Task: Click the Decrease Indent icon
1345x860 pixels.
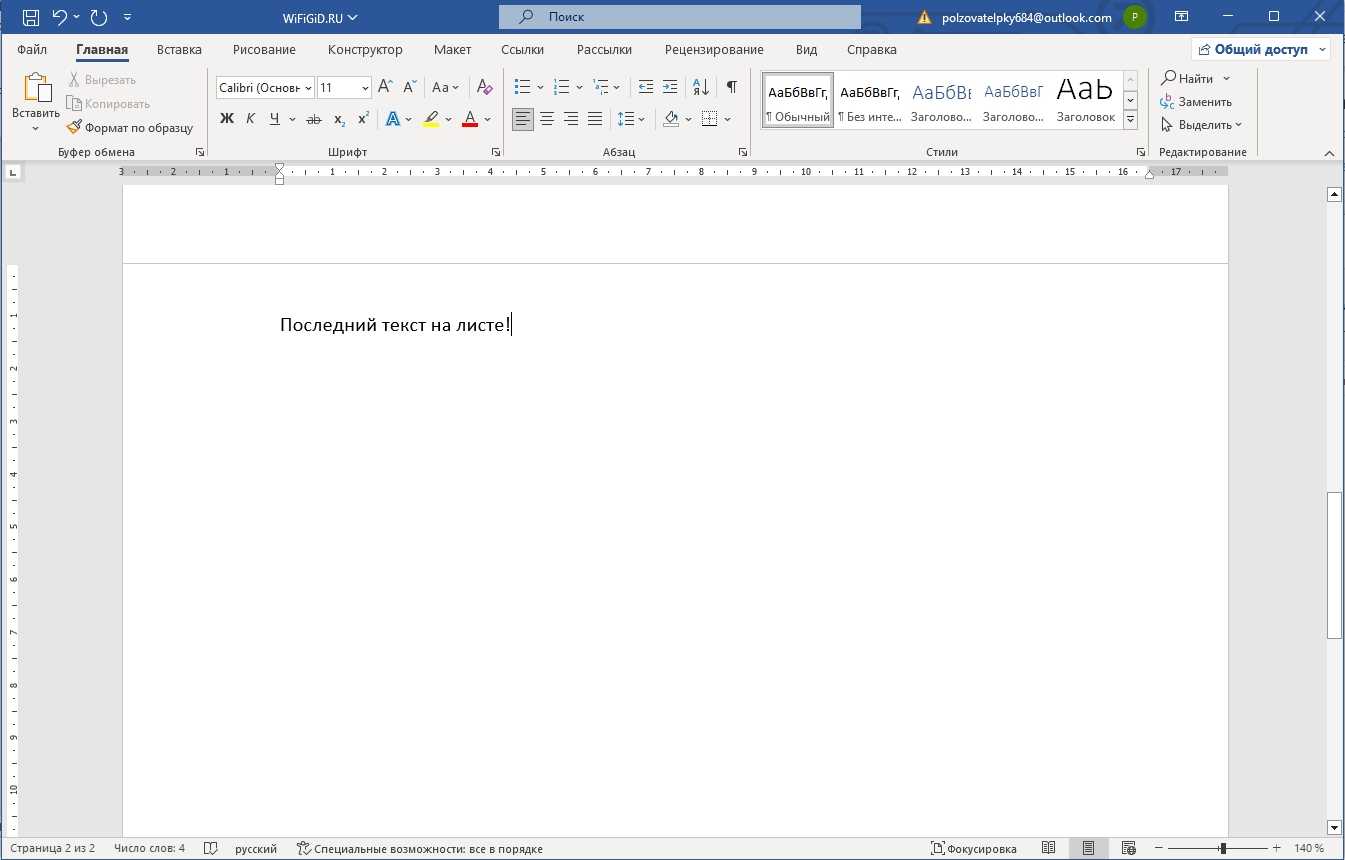Action: click(646, 87)
